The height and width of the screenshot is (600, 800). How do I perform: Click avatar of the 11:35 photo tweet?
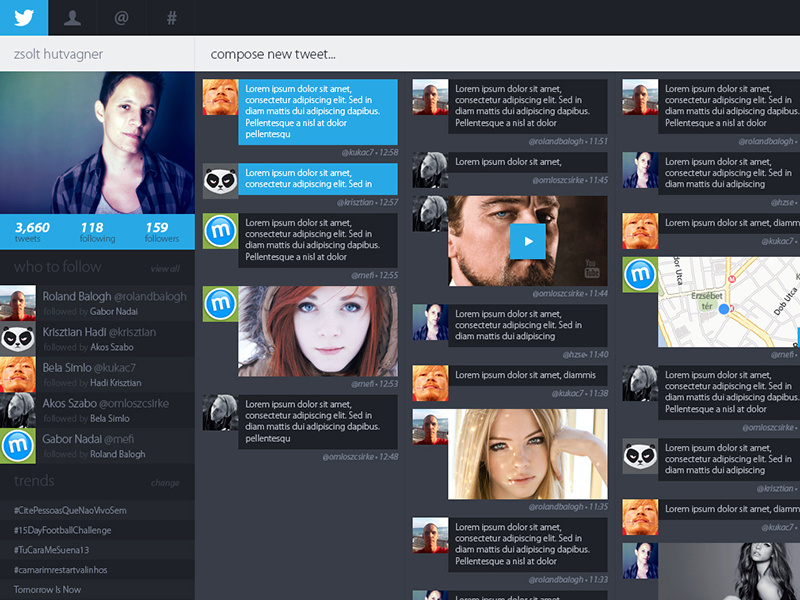click(430, 427)
